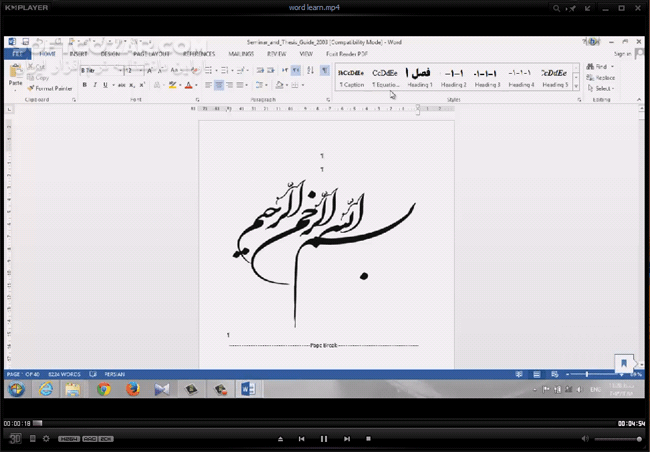650x452 pixels.
Task: Open KMPlayer settings gear icon
Action: (x=46, y=439)
